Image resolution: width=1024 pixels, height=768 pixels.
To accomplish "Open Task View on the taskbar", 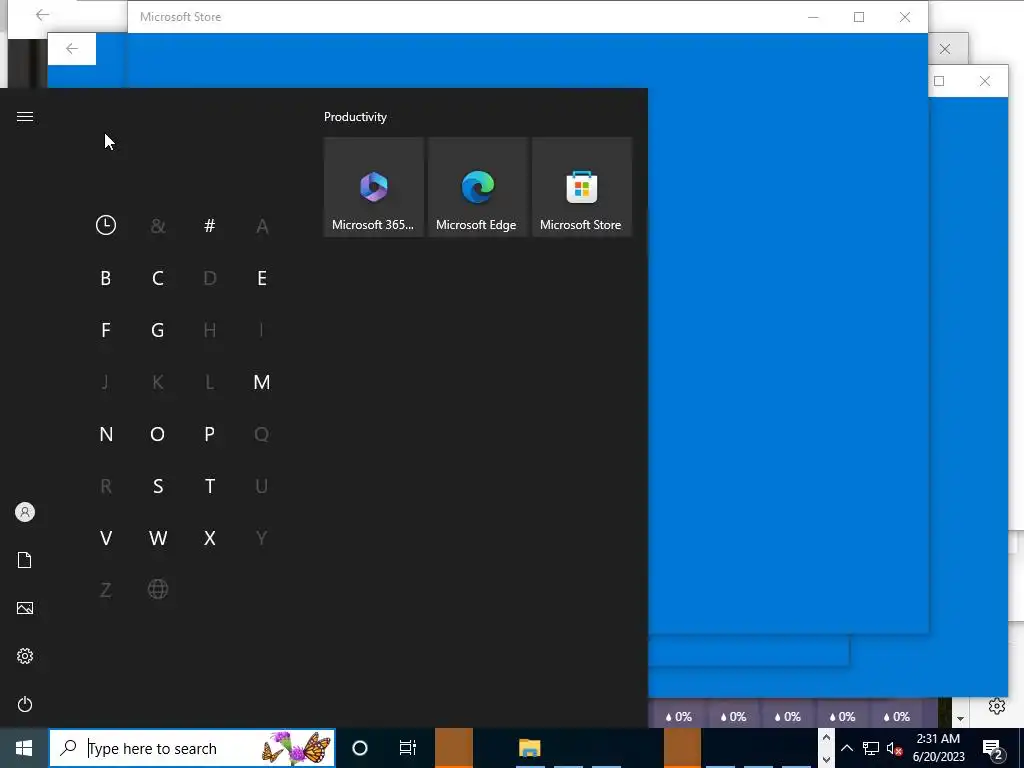I will pyautogui.click(x=408, y=748).
